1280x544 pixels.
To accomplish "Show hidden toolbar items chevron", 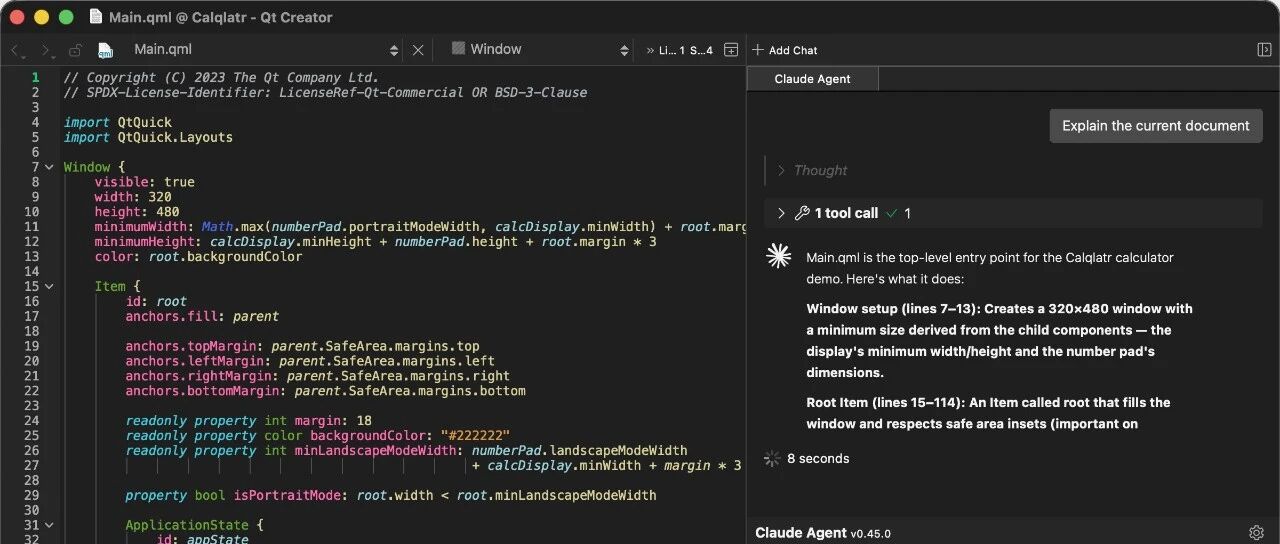I will pyautogui.click(x=650, y=50).
